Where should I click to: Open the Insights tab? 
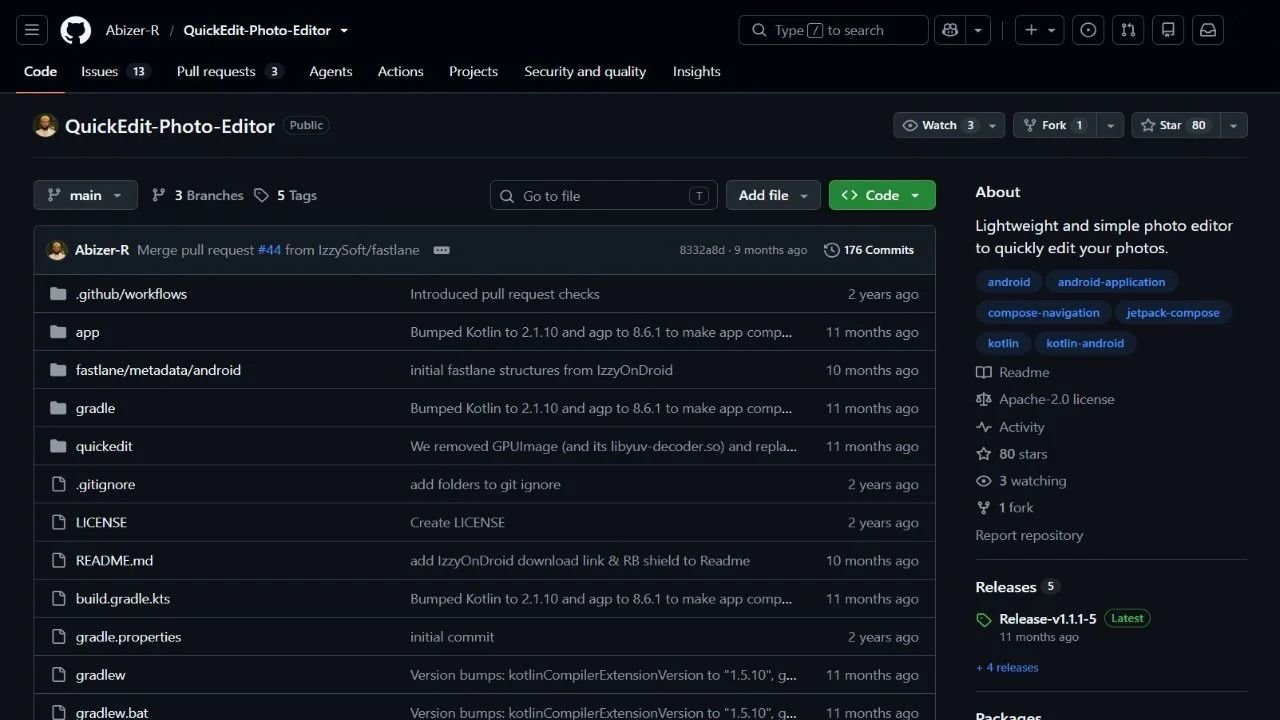pos(696,71)
